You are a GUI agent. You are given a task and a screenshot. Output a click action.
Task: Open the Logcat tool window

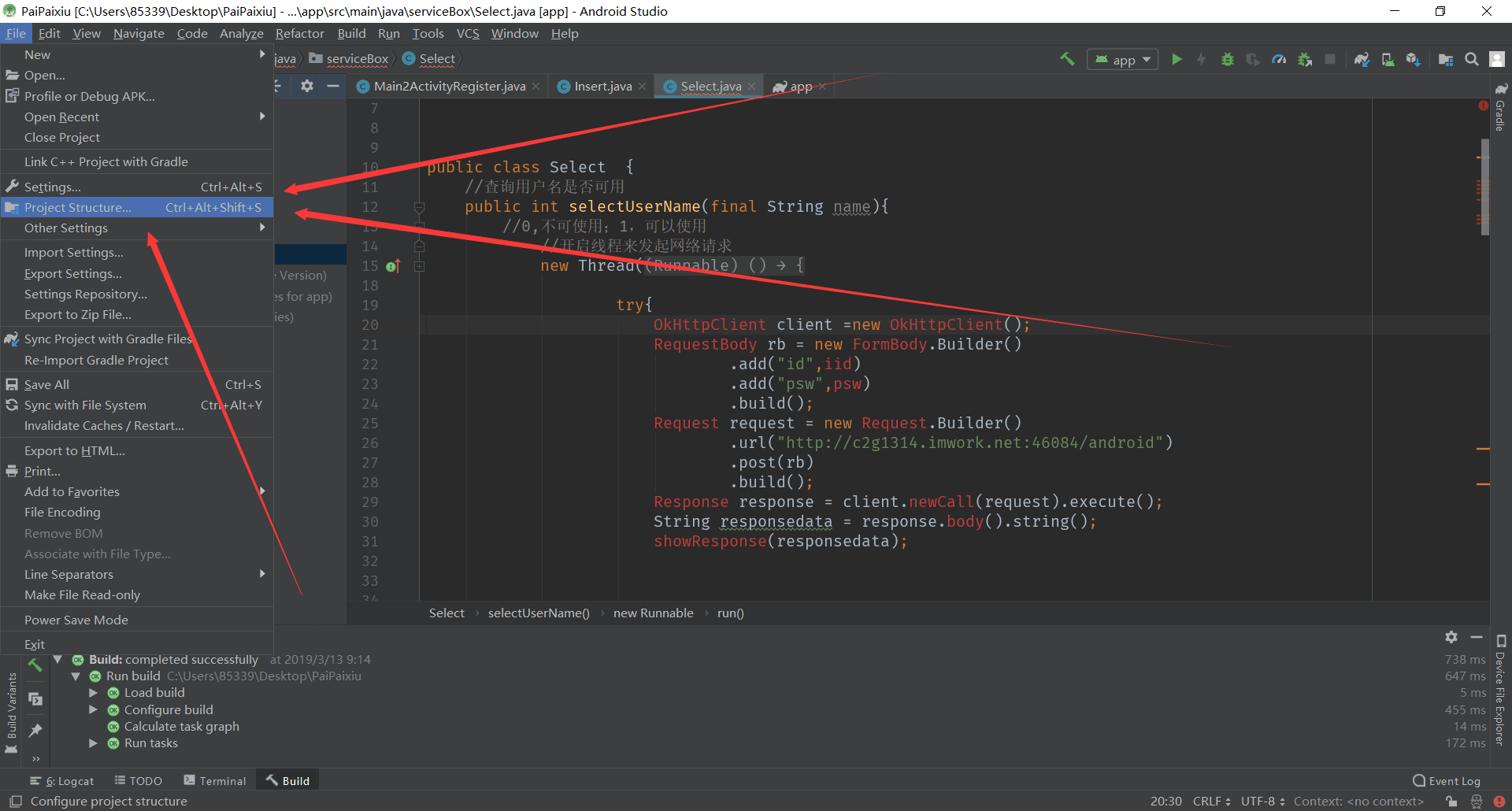62,781
